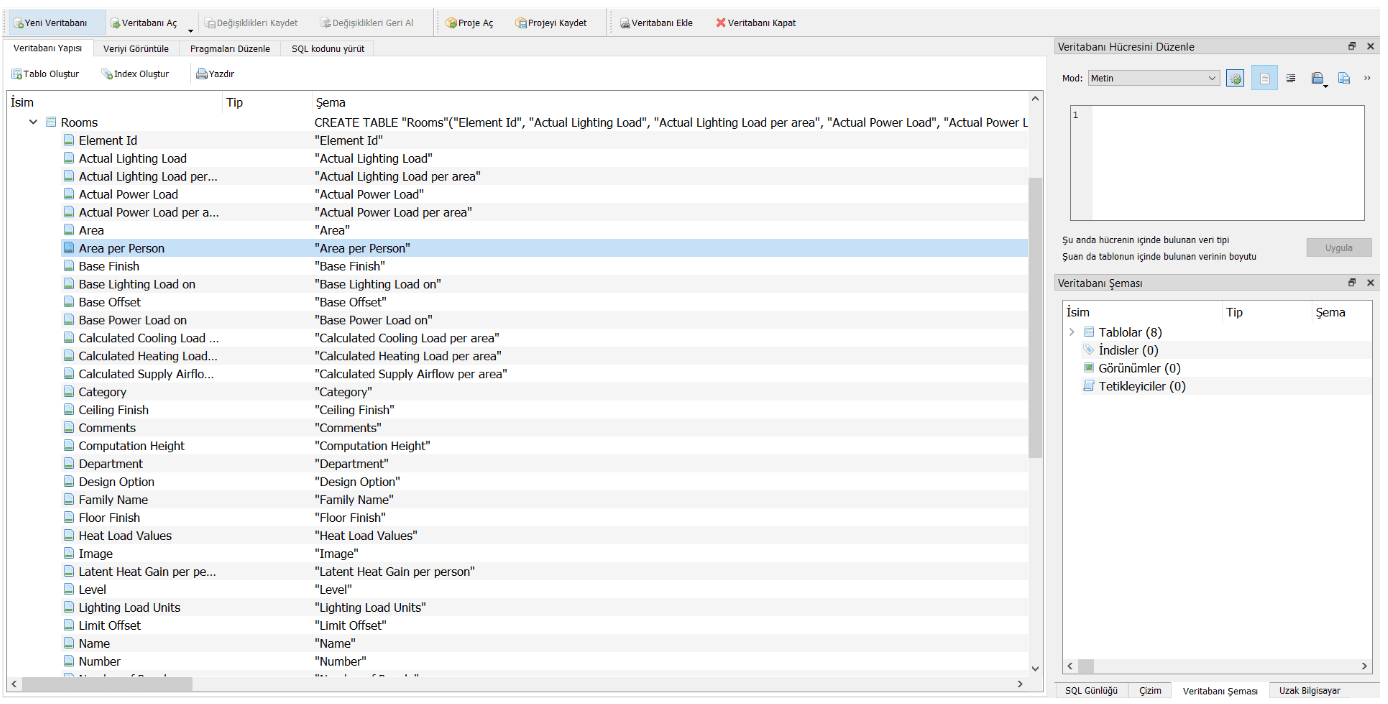Viewport: 1388px width, 704px height.
Task: Click the Tip column header in main tree
Action: (267, 102)
